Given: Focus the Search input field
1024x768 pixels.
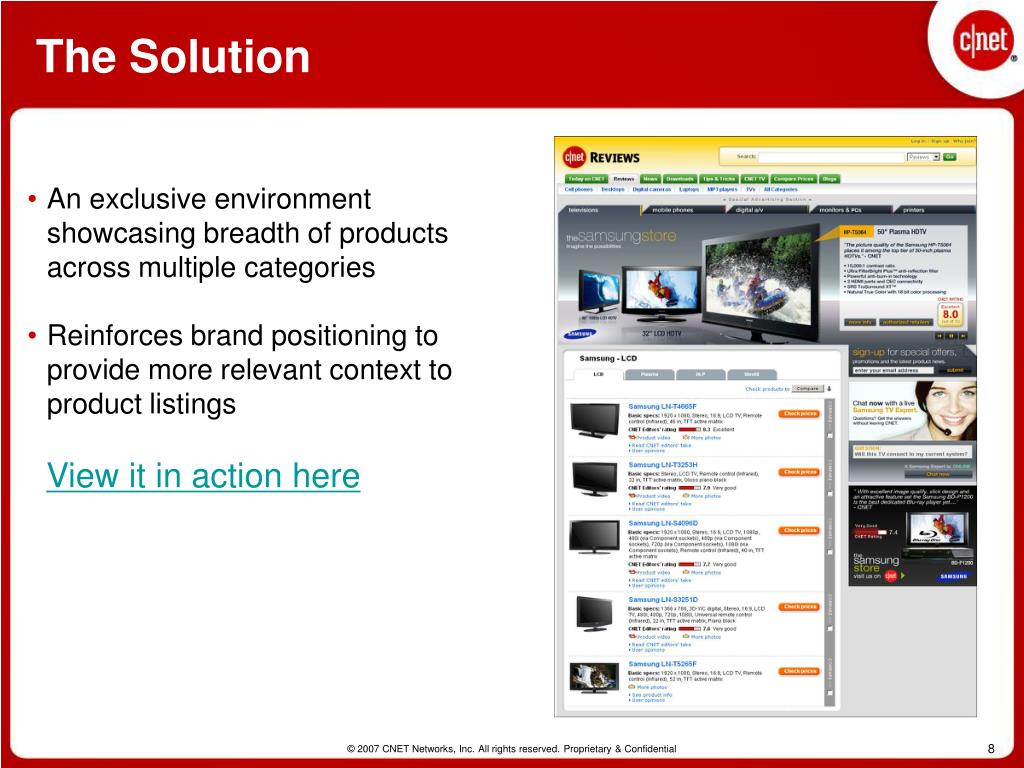Looking at the screenshot, I should [832, 157].
